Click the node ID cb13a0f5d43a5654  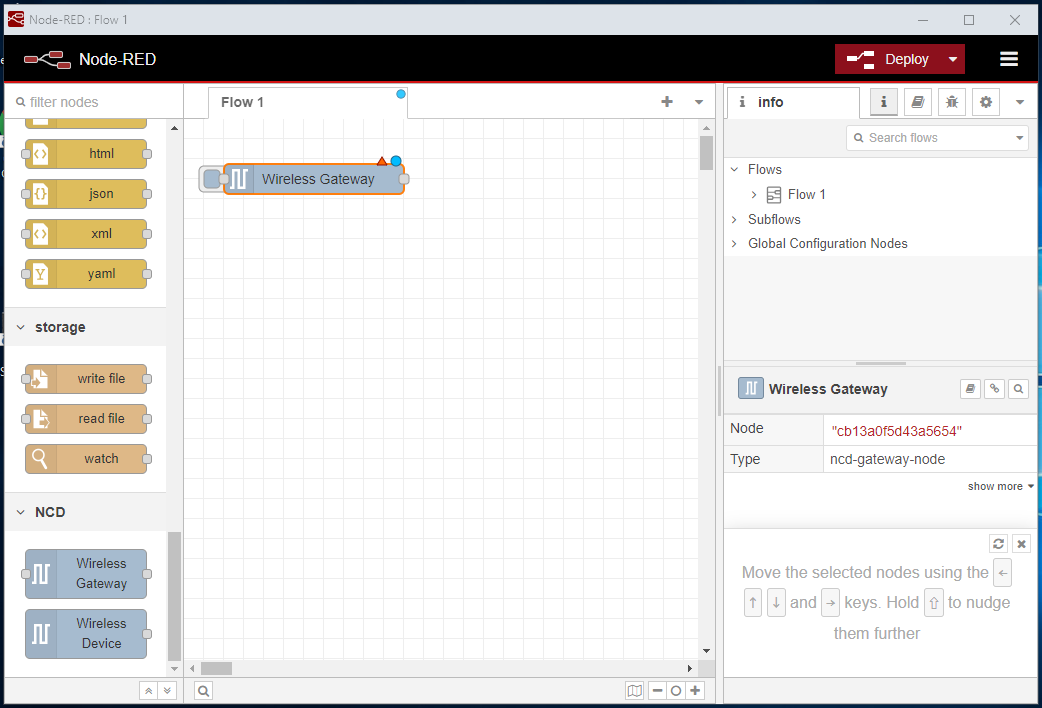click(896, 431)
